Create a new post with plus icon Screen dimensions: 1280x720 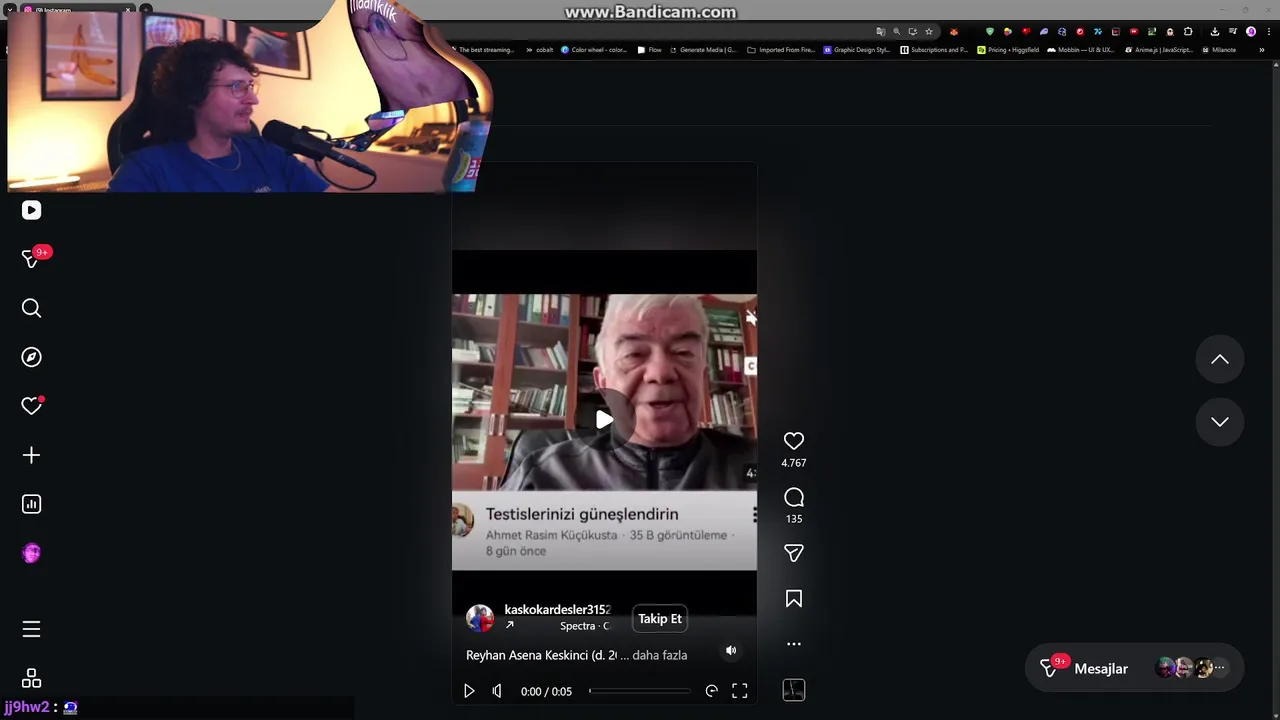tap(31, 455)
